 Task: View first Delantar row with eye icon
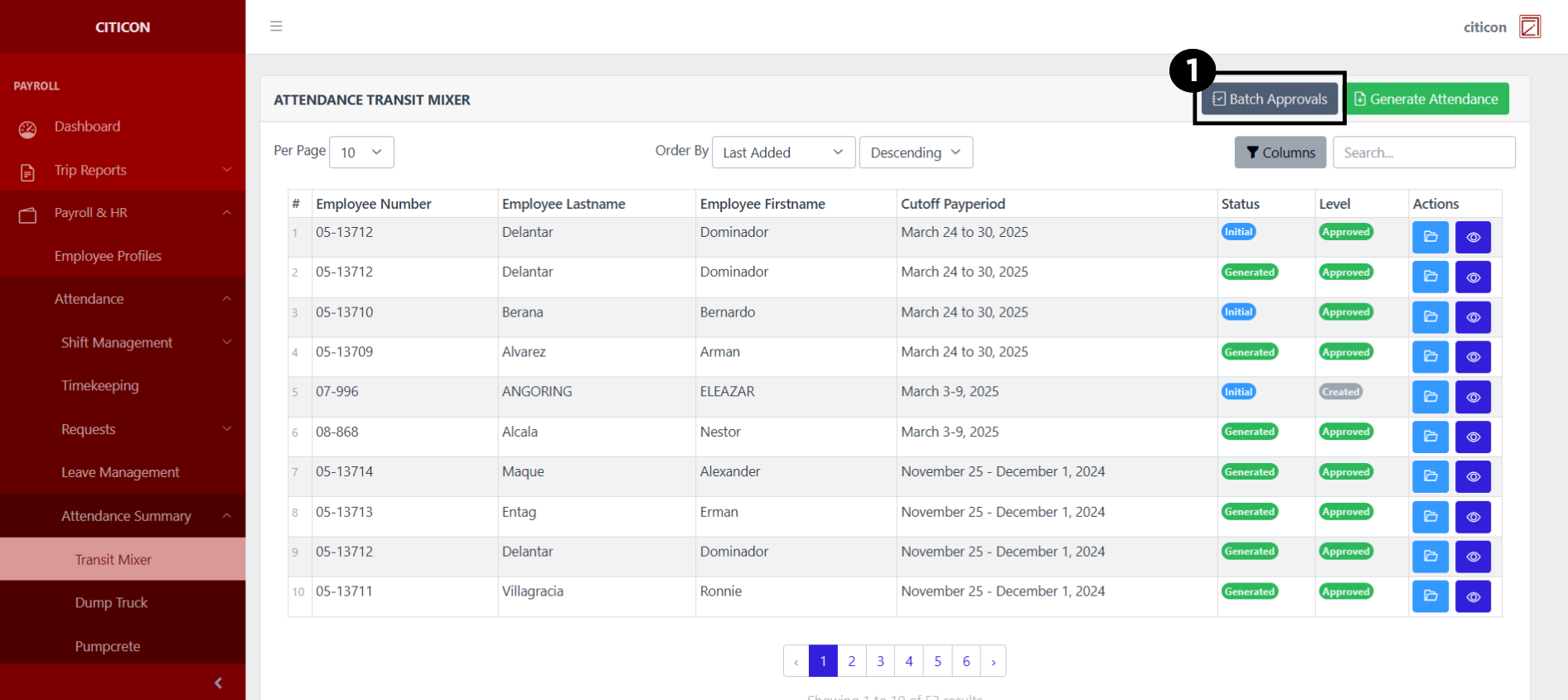1473,238
